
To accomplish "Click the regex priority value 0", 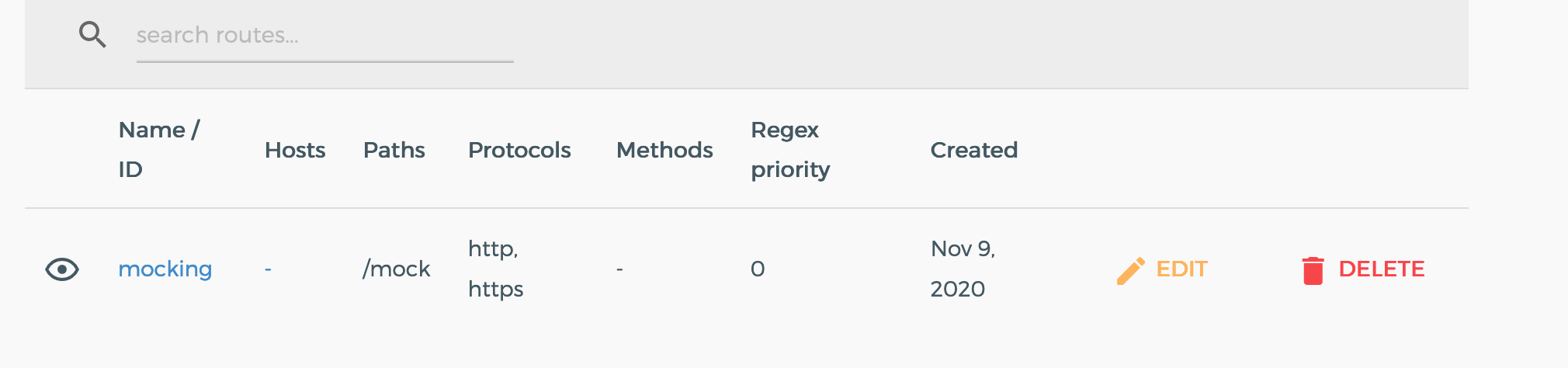I will pos(758,269).
